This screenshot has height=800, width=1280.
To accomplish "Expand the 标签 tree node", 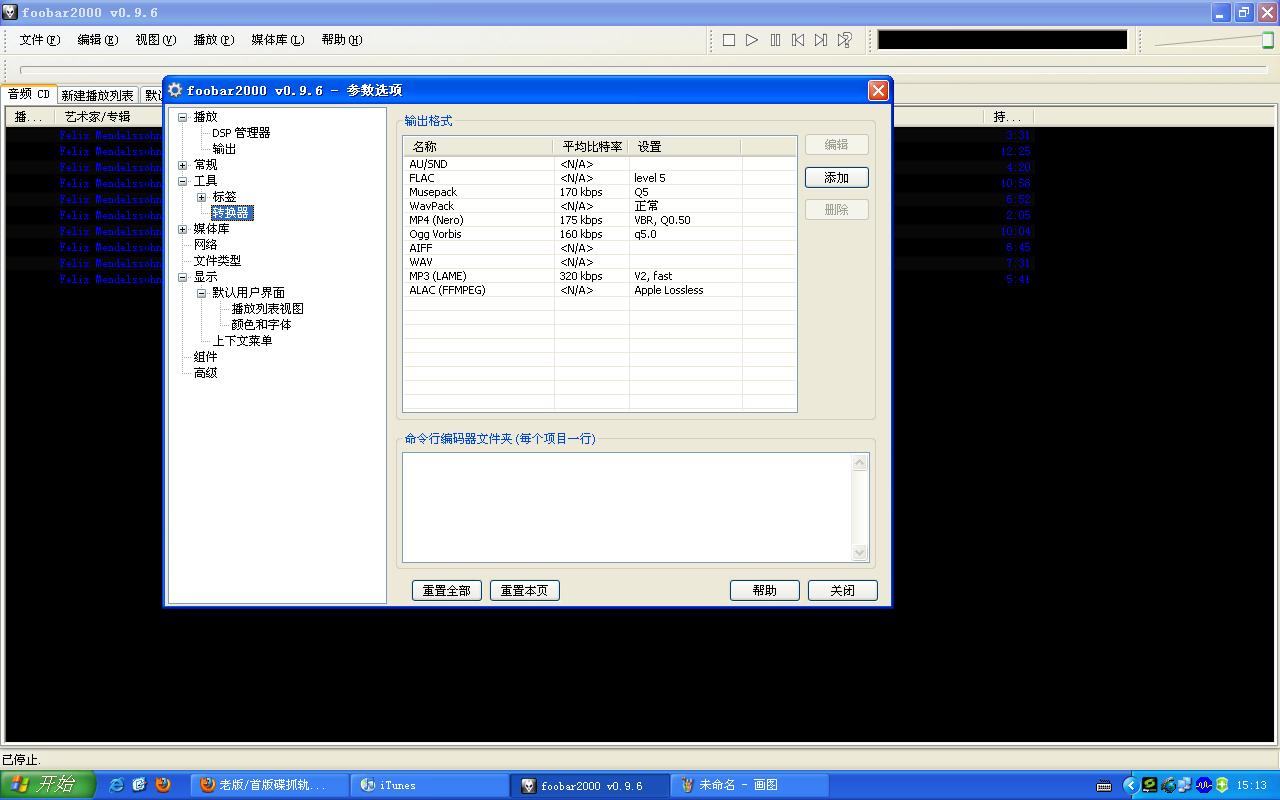I will pyautogui.click(x=202, y=197).
